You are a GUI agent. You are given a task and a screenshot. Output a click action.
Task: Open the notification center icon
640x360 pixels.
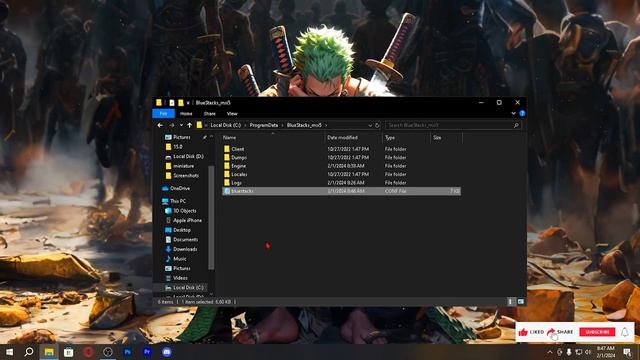point(627,352)
